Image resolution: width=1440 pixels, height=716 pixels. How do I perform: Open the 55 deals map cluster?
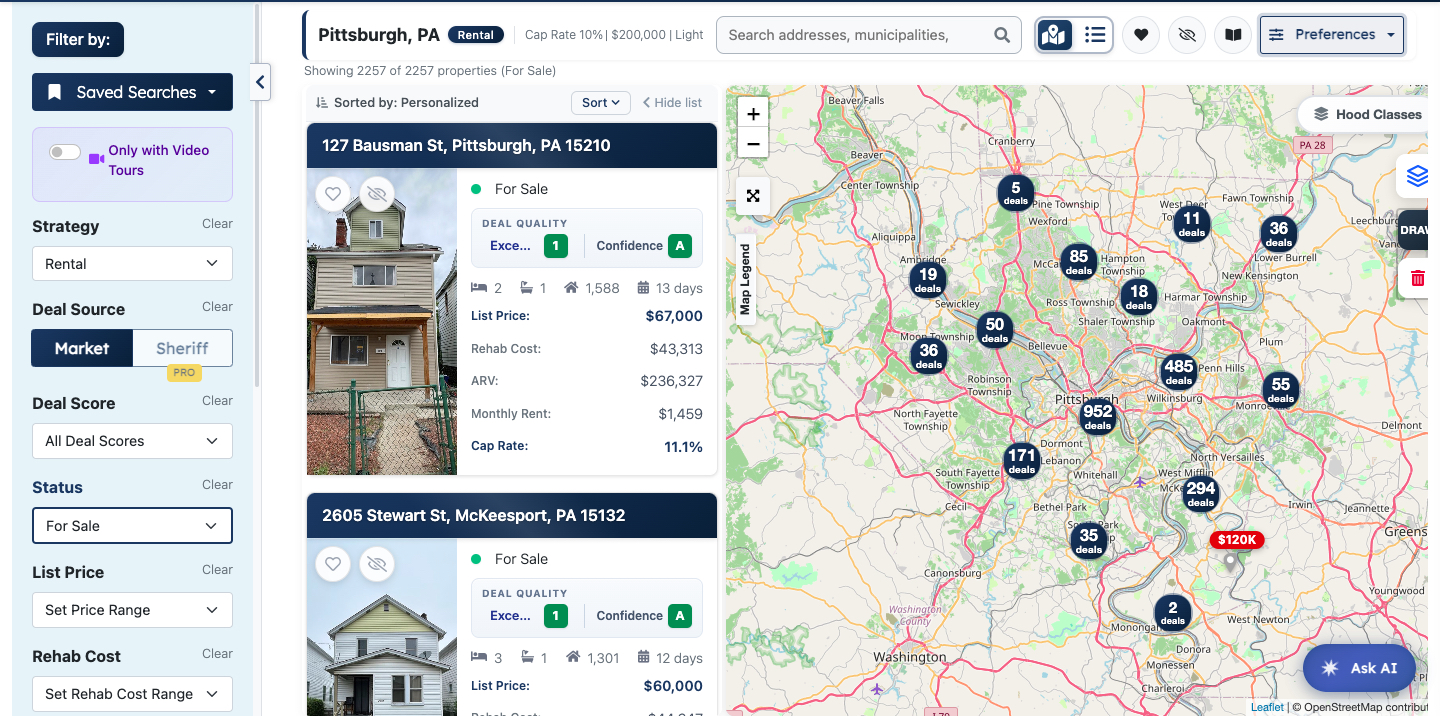1281,389
